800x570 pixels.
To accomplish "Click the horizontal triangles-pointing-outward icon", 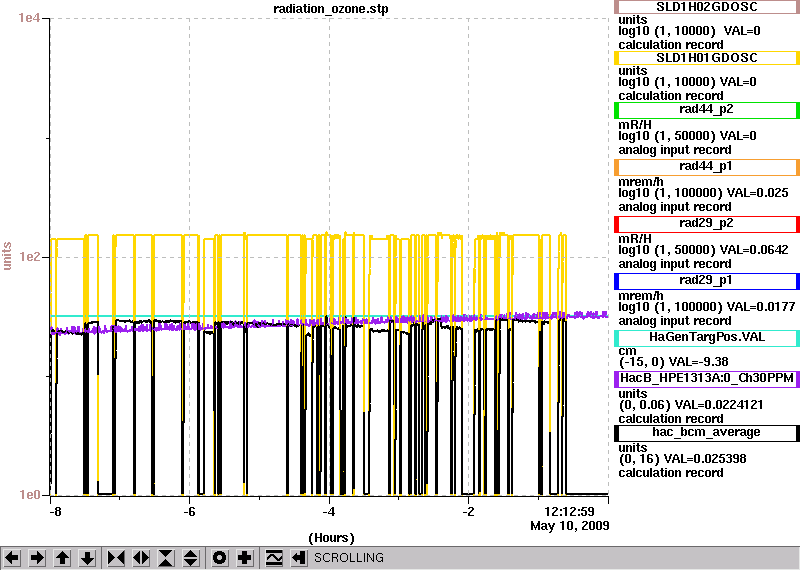I will click(141, 558).
